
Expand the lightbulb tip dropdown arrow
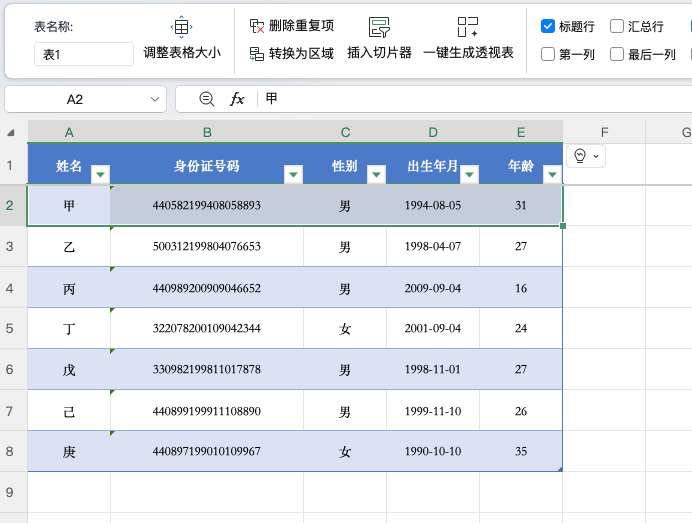[x=596, y=156]
